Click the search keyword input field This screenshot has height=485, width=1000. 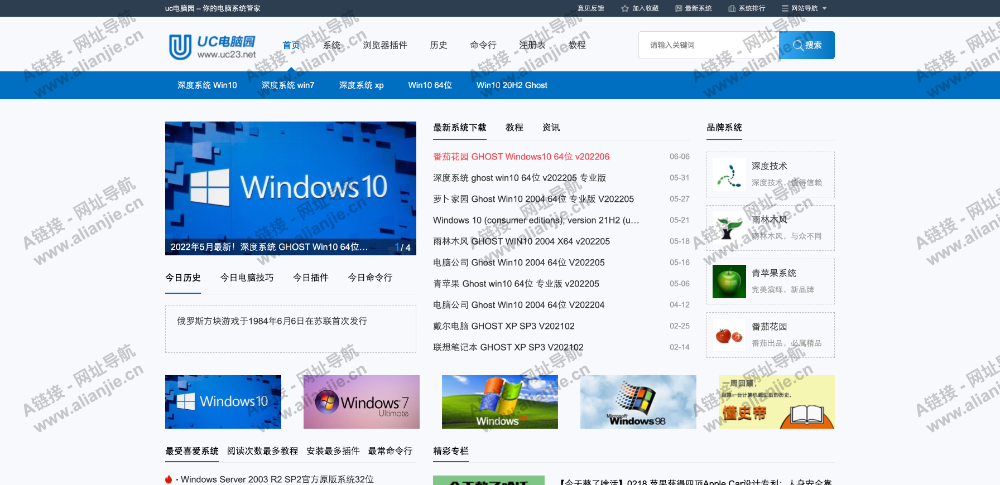[708, 45]
